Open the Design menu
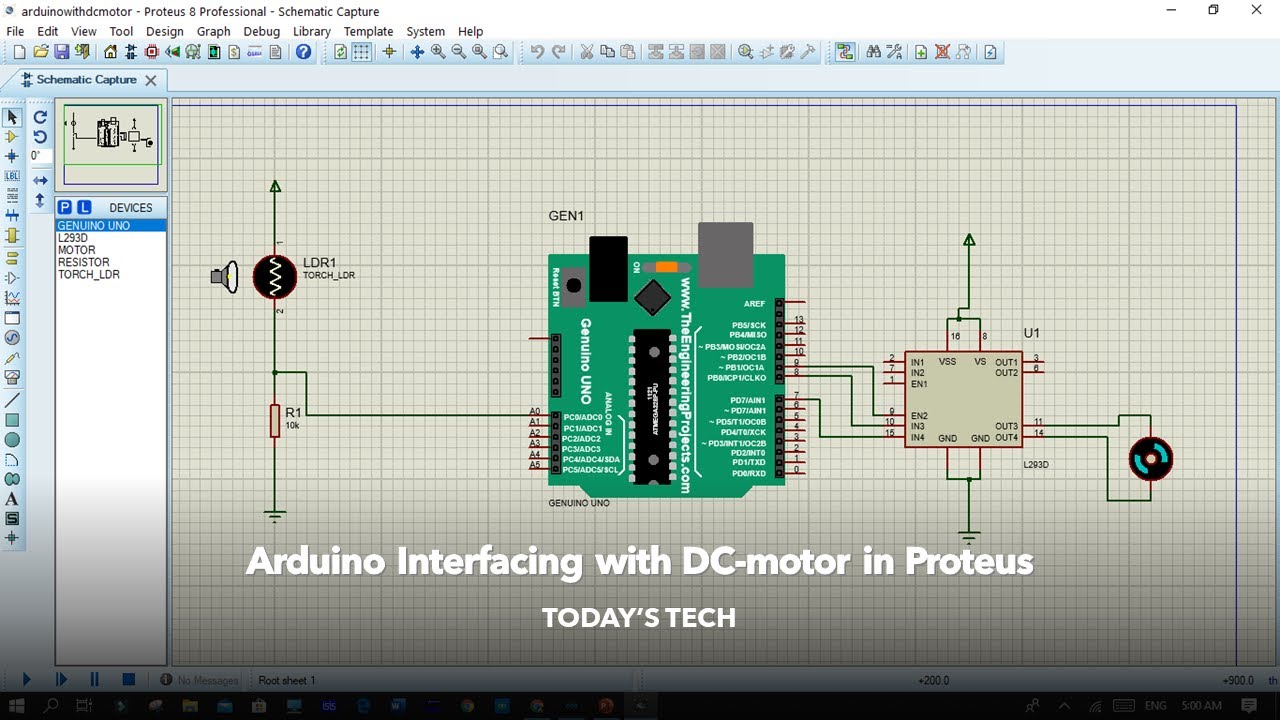 [165, 31]
